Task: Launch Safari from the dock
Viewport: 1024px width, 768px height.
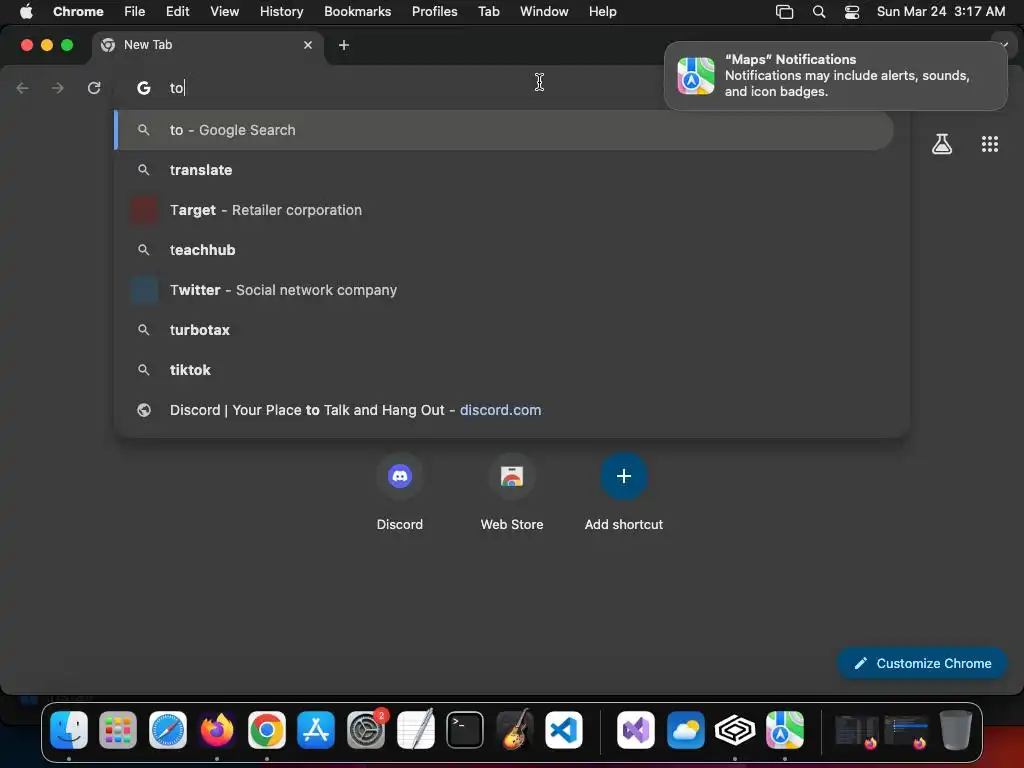Action: pyautogui.click(x=168, y=730)
